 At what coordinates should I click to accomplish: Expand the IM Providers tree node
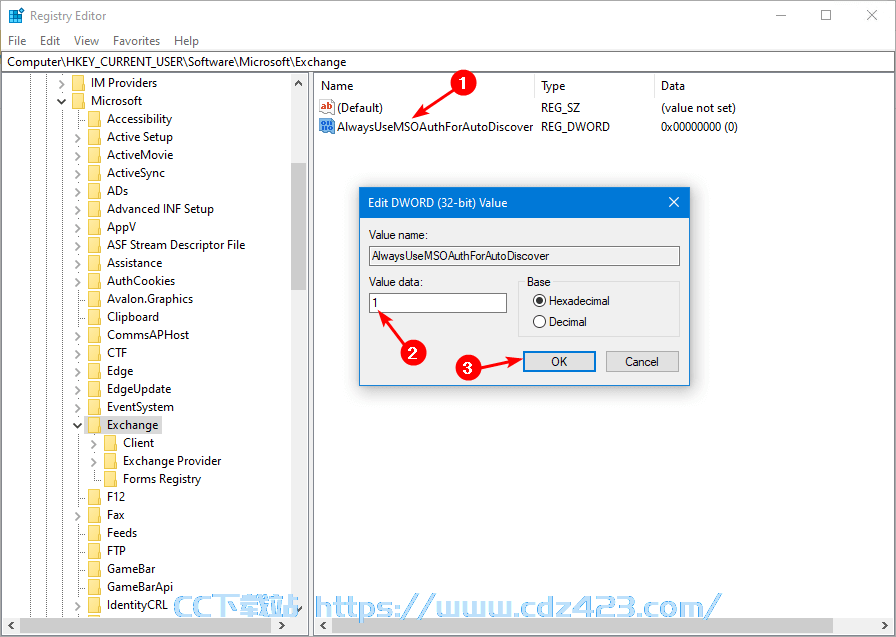coord(62,84)
